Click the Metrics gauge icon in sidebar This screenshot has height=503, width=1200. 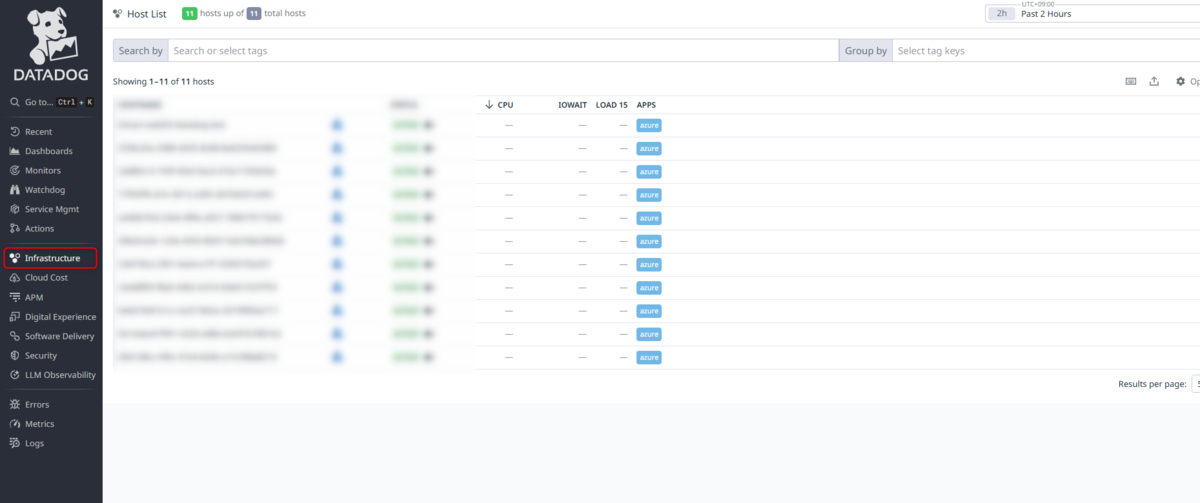(x=14, y=424)
